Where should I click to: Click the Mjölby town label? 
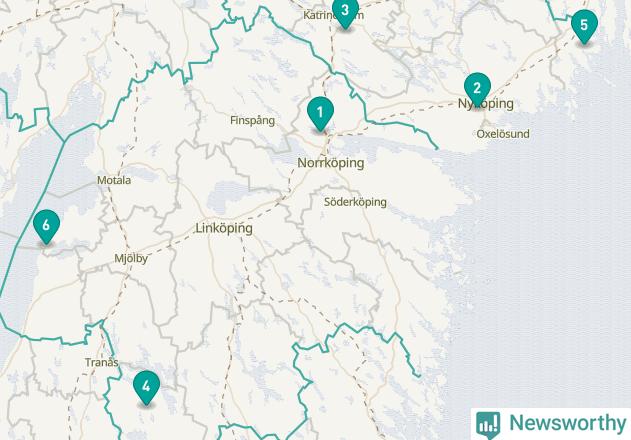pyautogui.click(x=131, y=258)
